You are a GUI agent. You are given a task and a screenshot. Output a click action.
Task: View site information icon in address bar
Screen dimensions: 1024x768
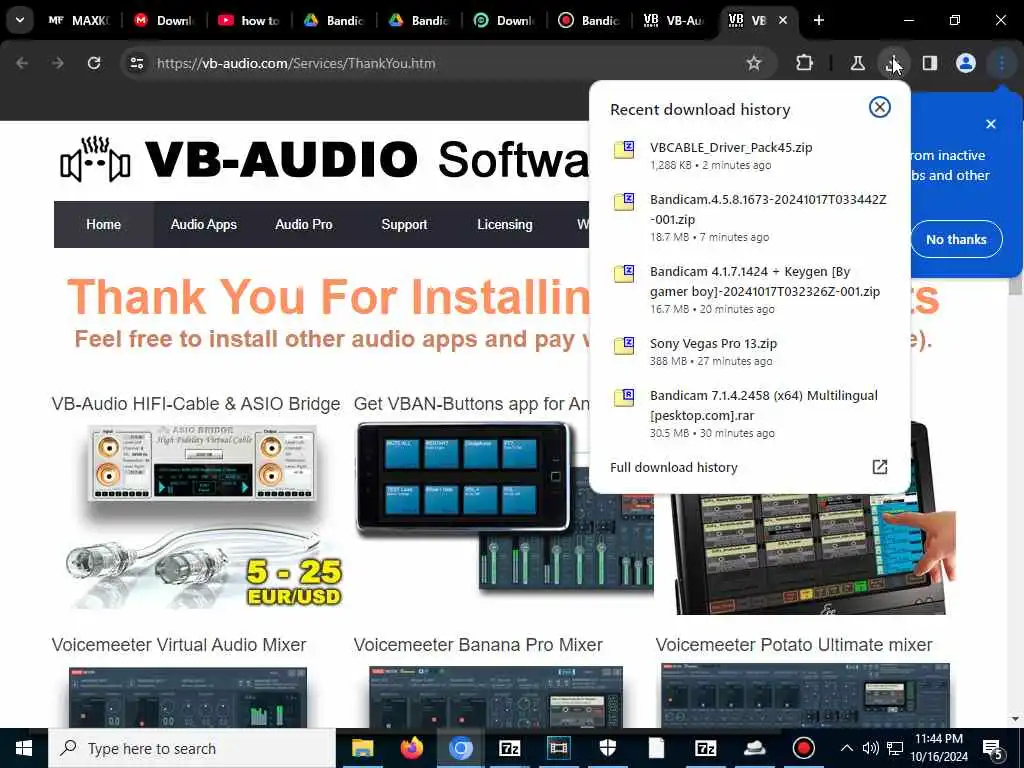pyautogui.click(x=136, y=63)
